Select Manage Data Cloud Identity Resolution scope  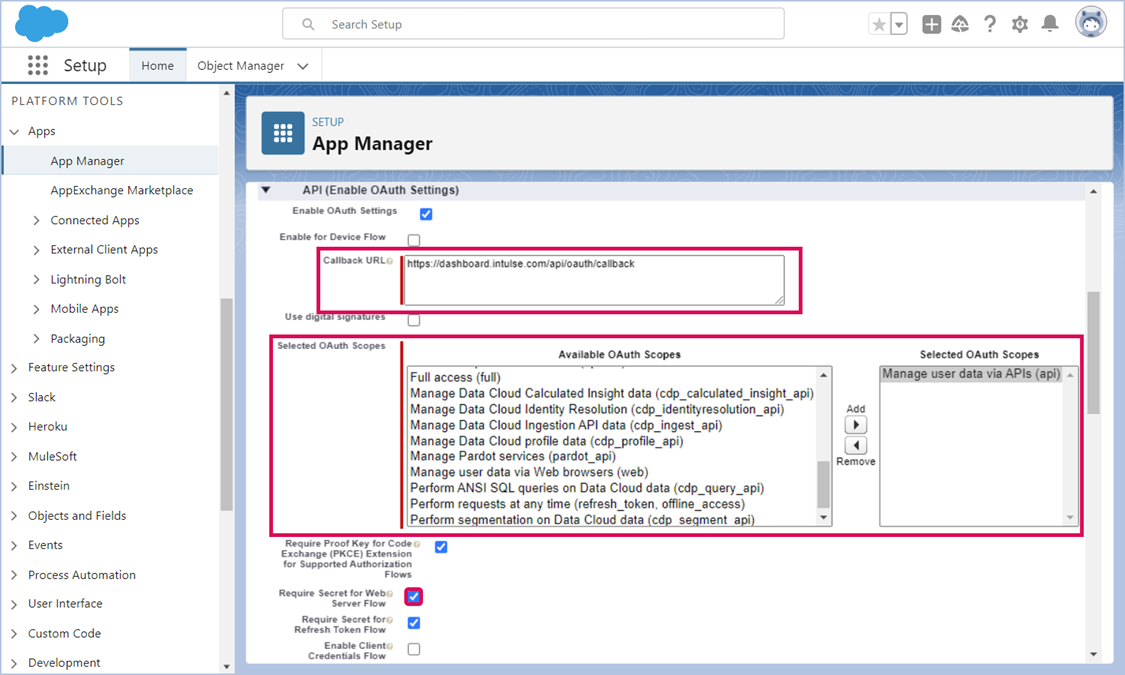596,409
